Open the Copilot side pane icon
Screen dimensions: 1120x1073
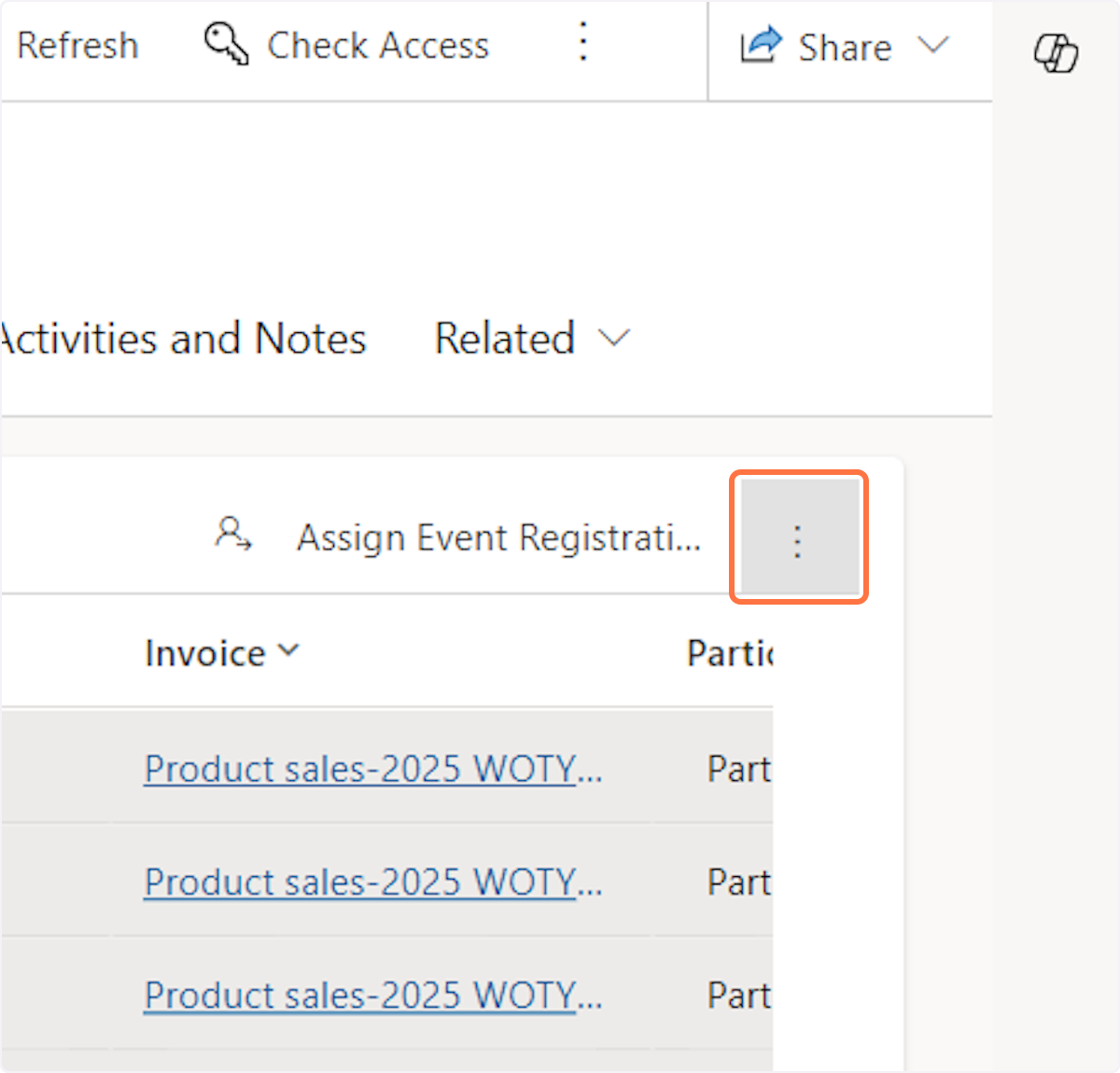[1056, 52]
